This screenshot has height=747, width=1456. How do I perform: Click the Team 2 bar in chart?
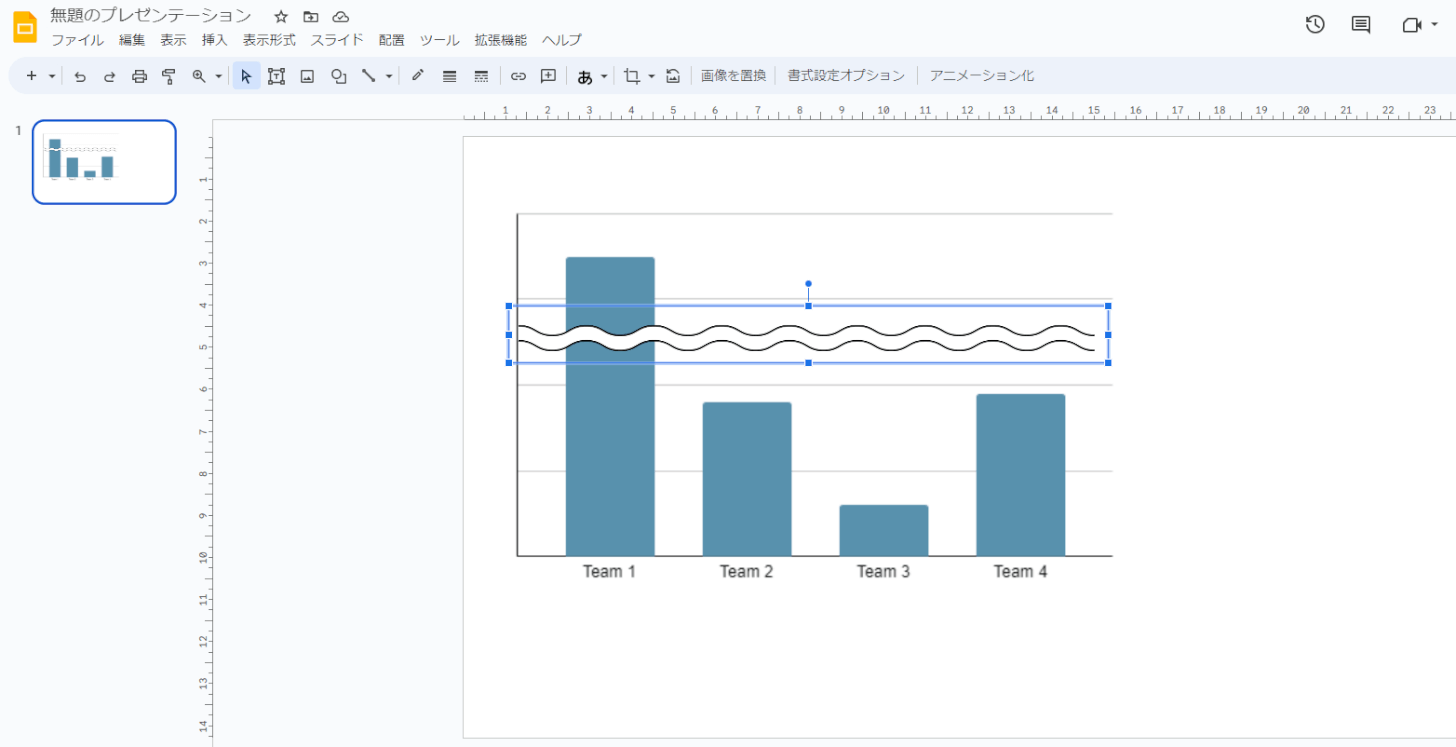pyautogui.click(x=747, y=479)
